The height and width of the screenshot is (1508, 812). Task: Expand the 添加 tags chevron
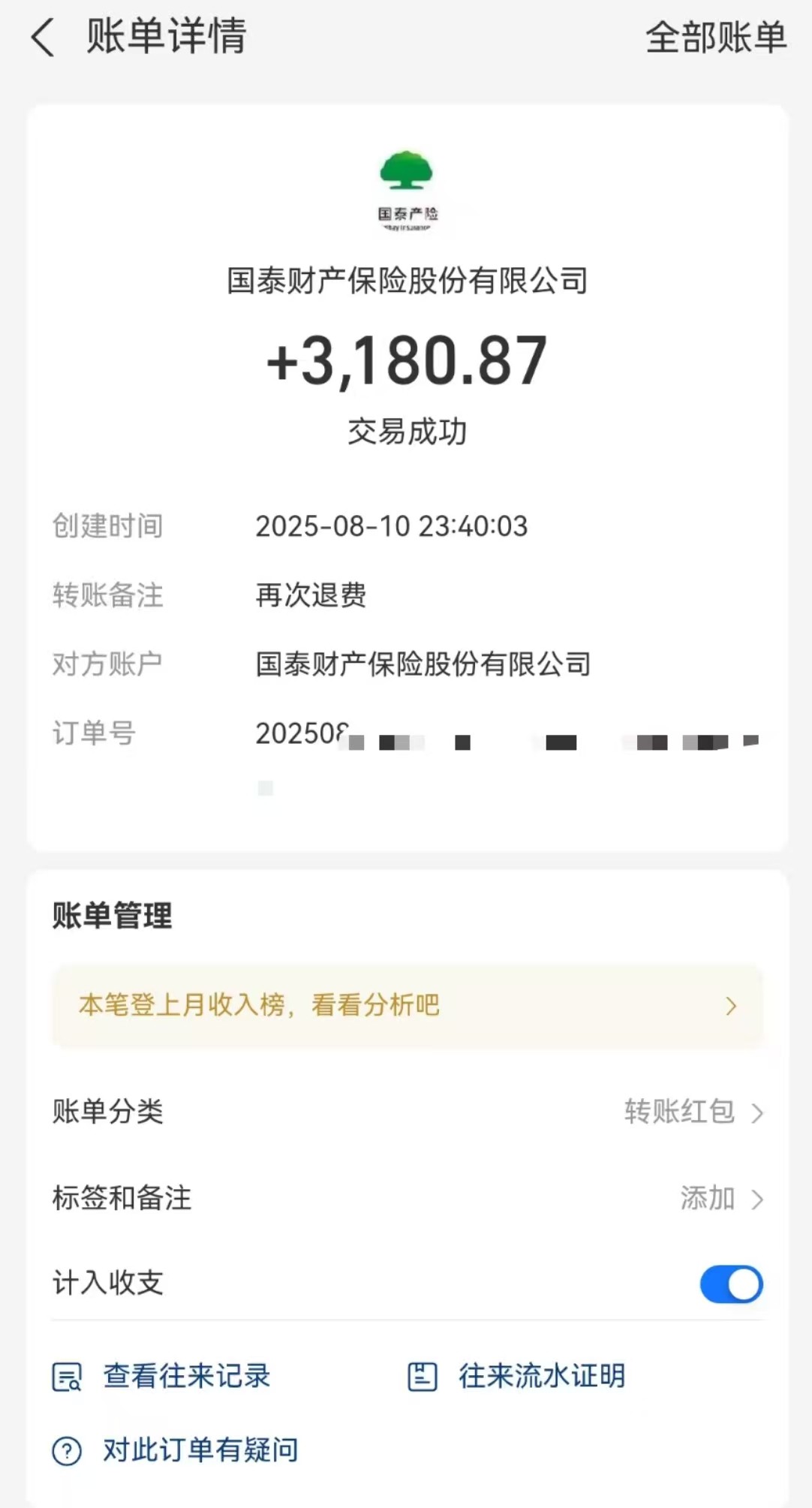click(x=757, y=1199)
